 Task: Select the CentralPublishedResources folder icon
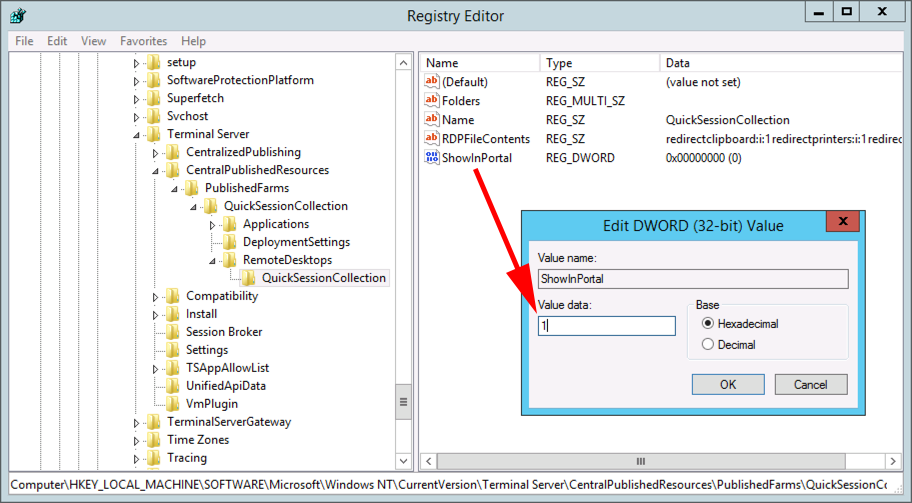pyautogui.click(x=173, y=170)
